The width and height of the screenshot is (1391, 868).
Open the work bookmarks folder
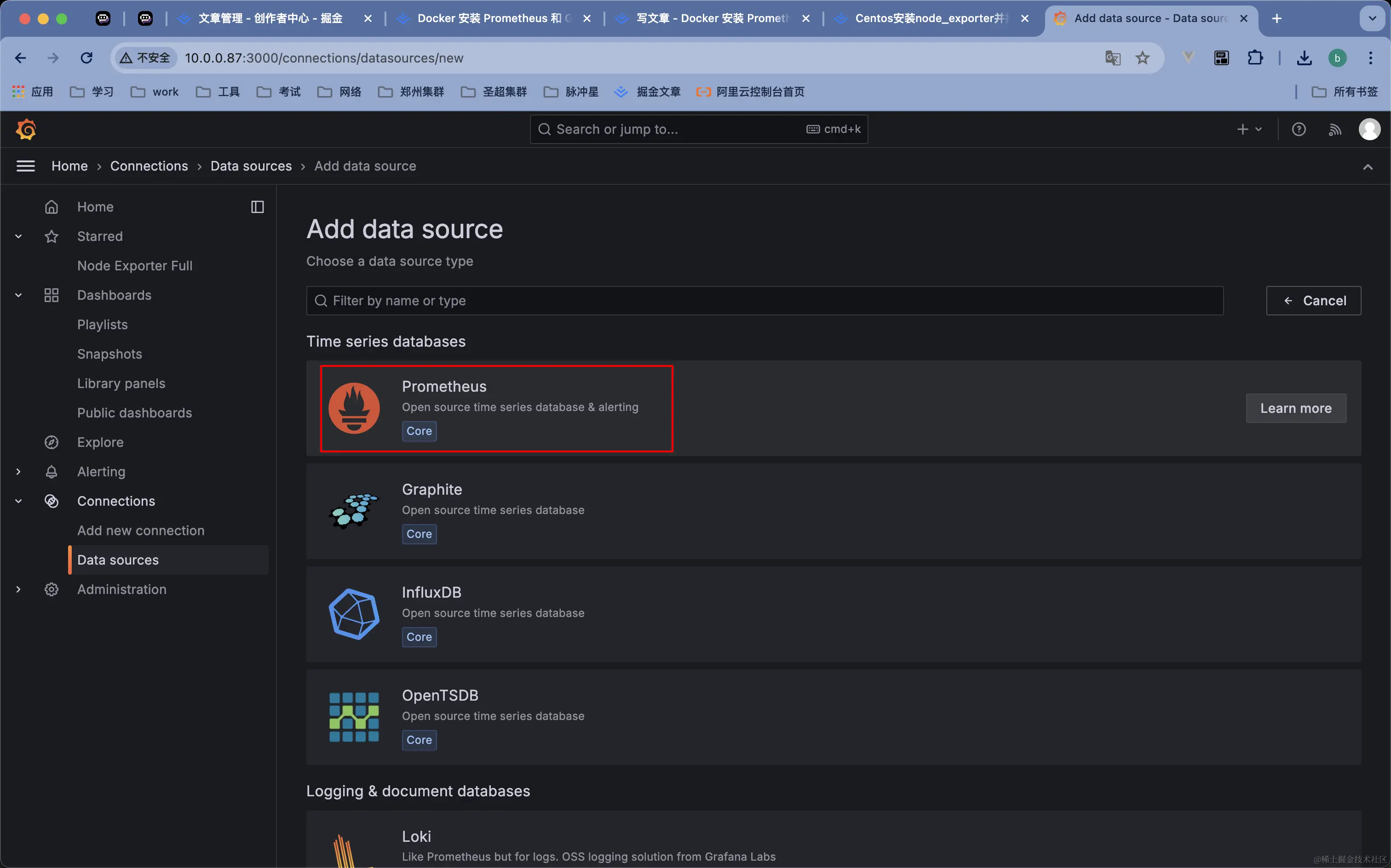(x=155, y=92)
